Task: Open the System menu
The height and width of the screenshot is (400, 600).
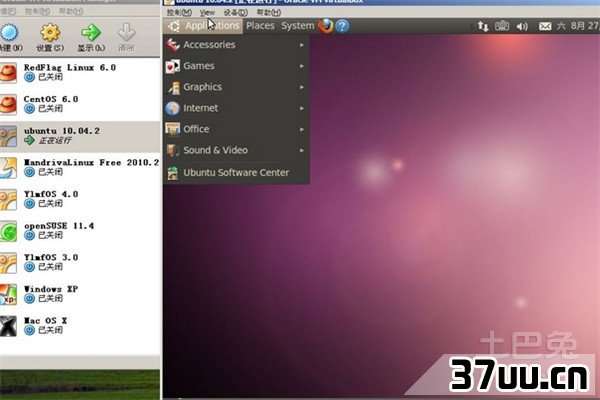Action: pos(298,26)
